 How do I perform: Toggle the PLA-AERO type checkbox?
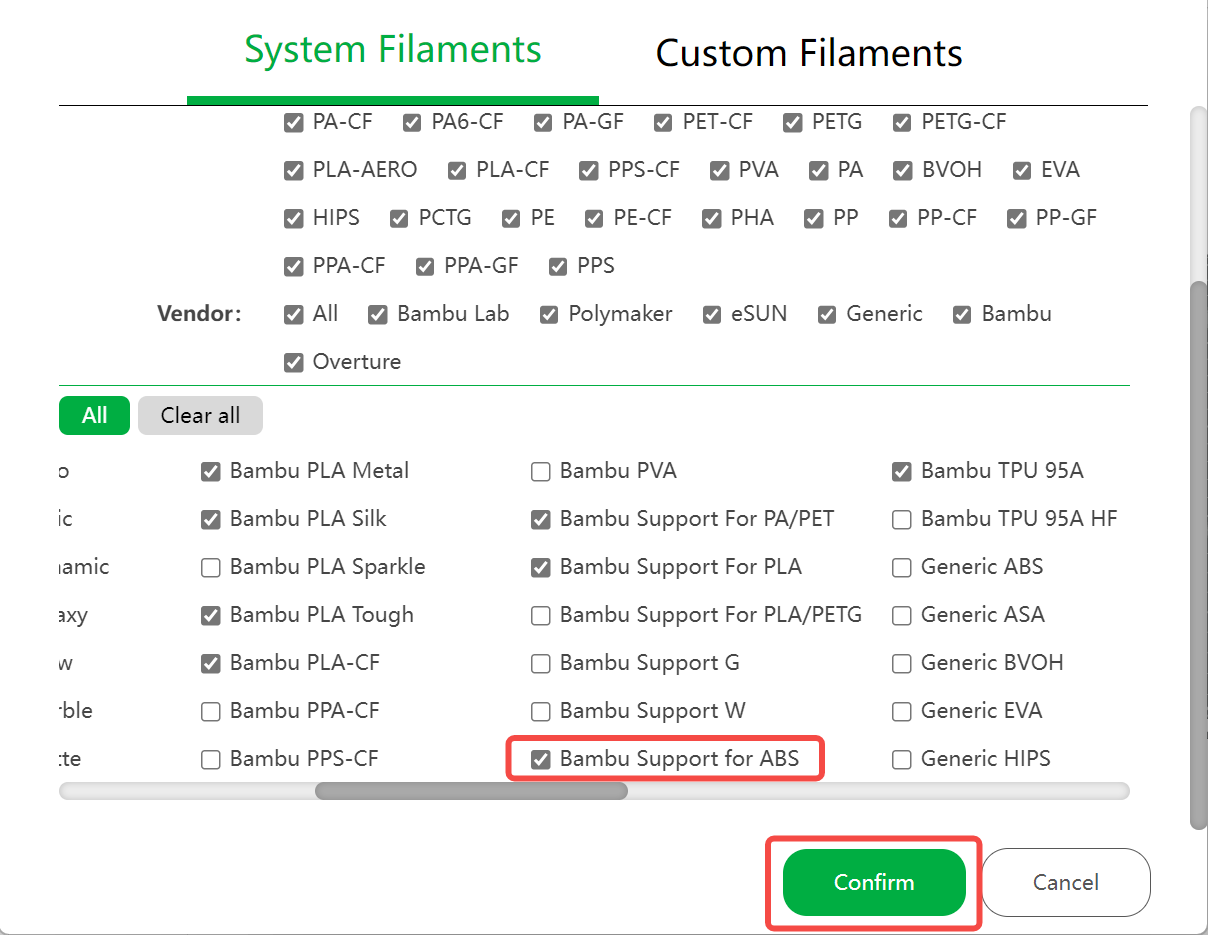tap(293, 170)
